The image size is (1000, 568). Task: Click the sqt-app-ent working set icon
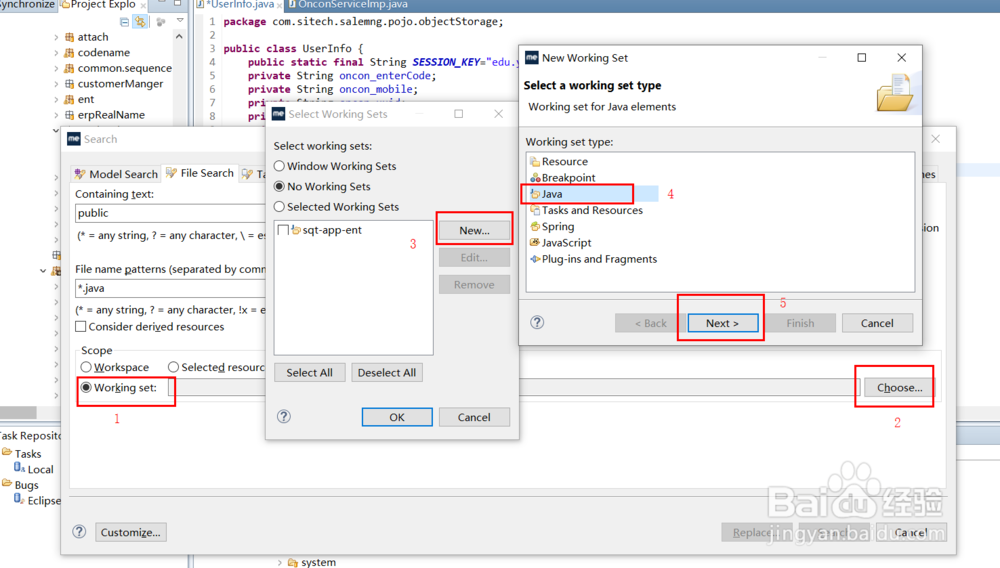296,230
